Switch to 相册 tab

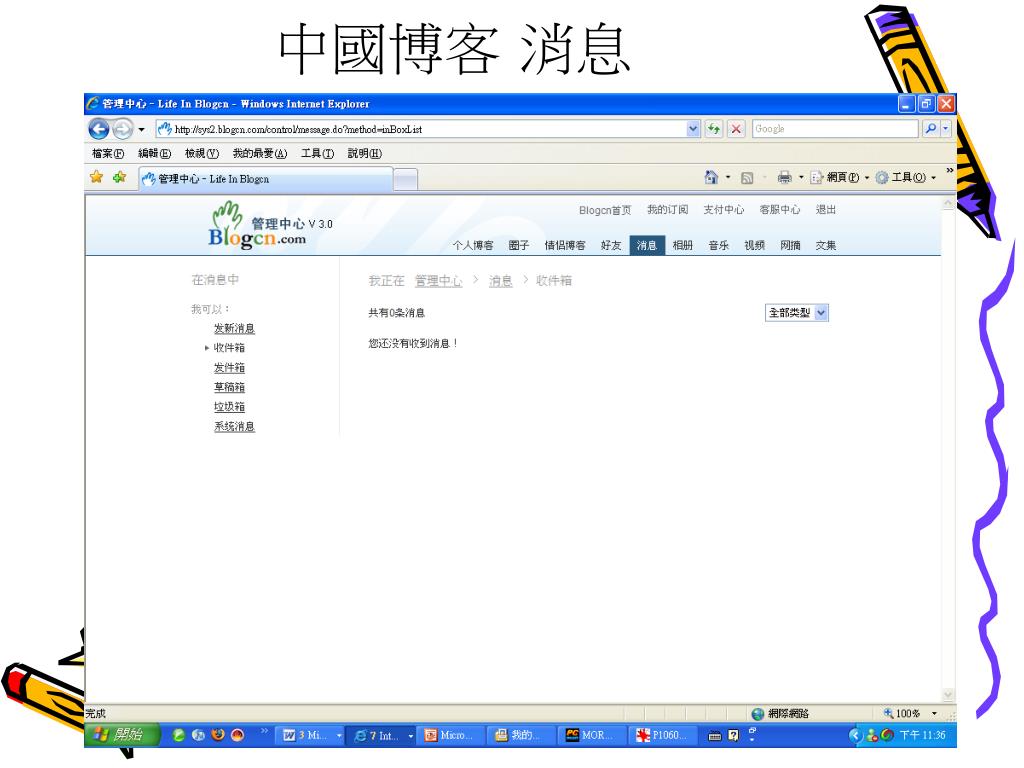[682, 246]
